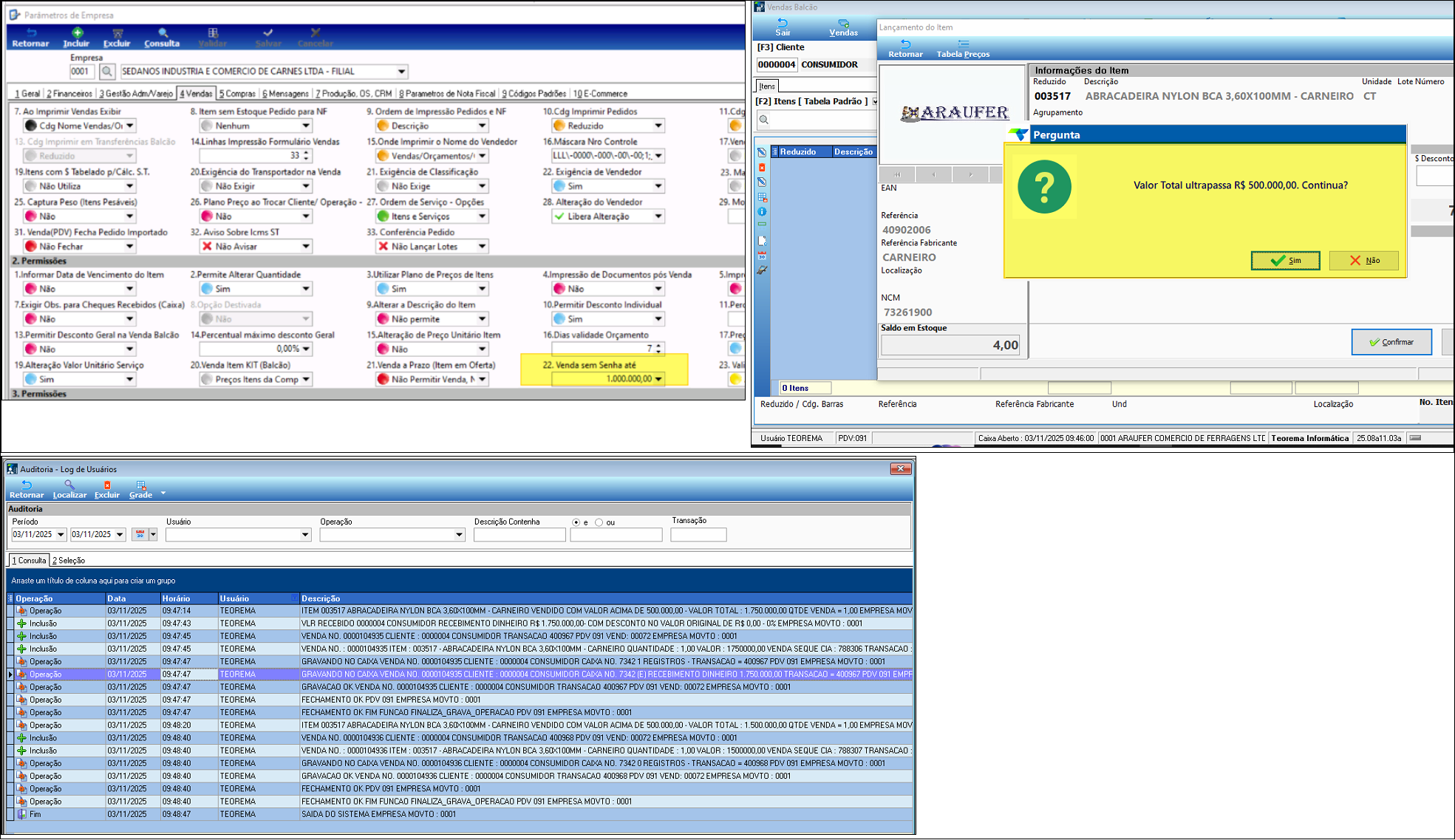Click the Excluir icon in Parâmetros toolbar
The image size is (1455, 840).
point(117,33)
